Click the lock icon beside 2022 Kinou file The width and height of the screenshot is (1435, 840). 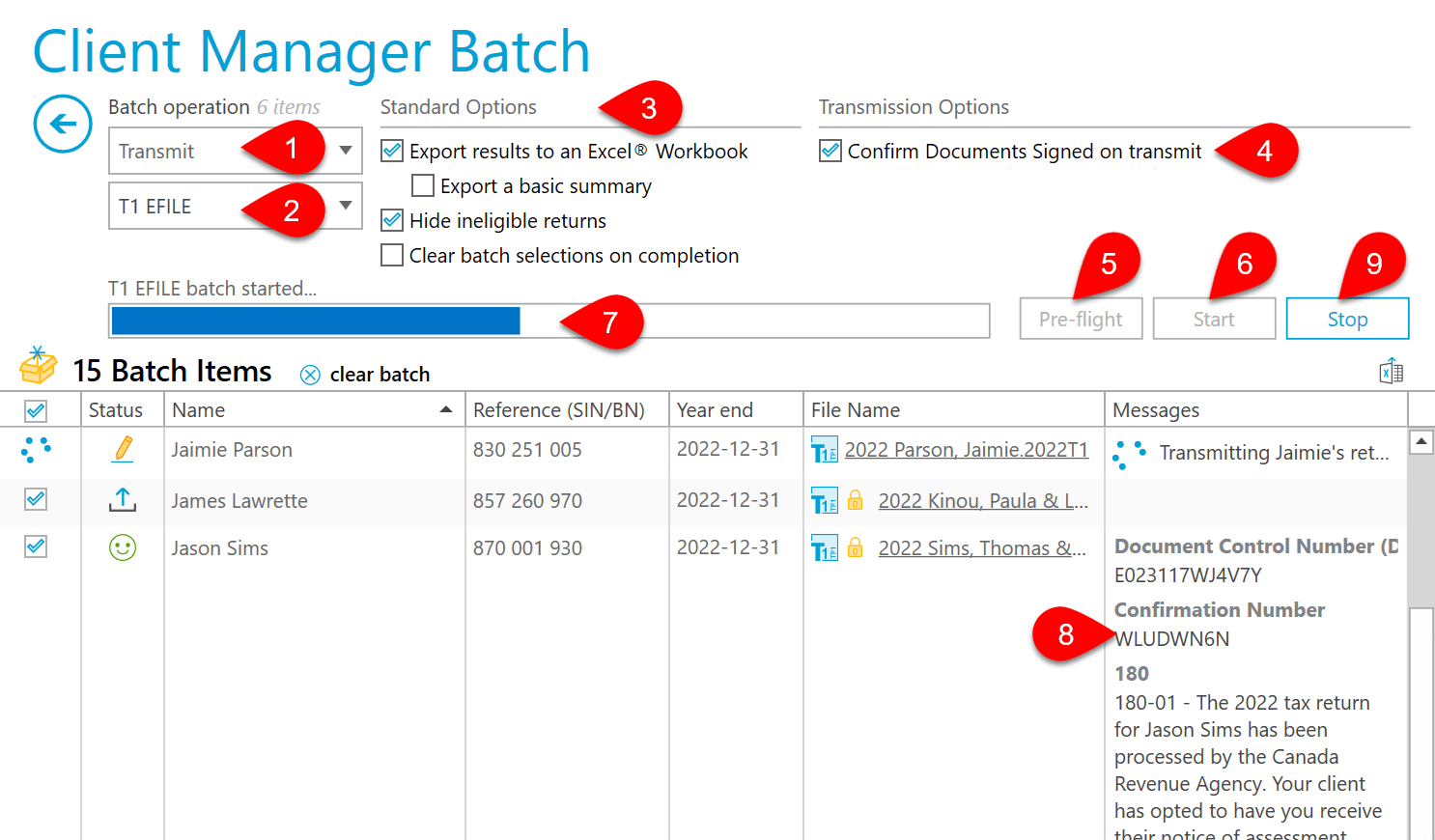(856, 499)
